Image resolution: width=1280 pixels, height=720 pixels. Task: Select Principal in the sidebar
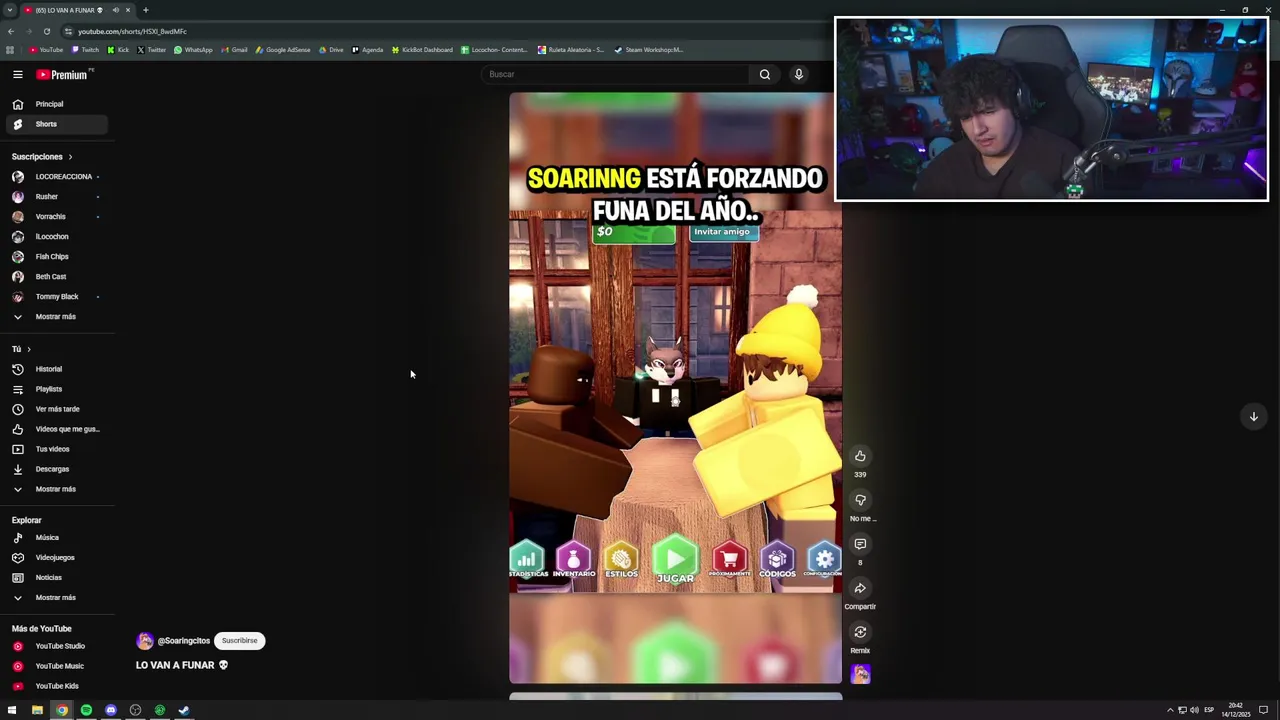[x=56, y=104]
